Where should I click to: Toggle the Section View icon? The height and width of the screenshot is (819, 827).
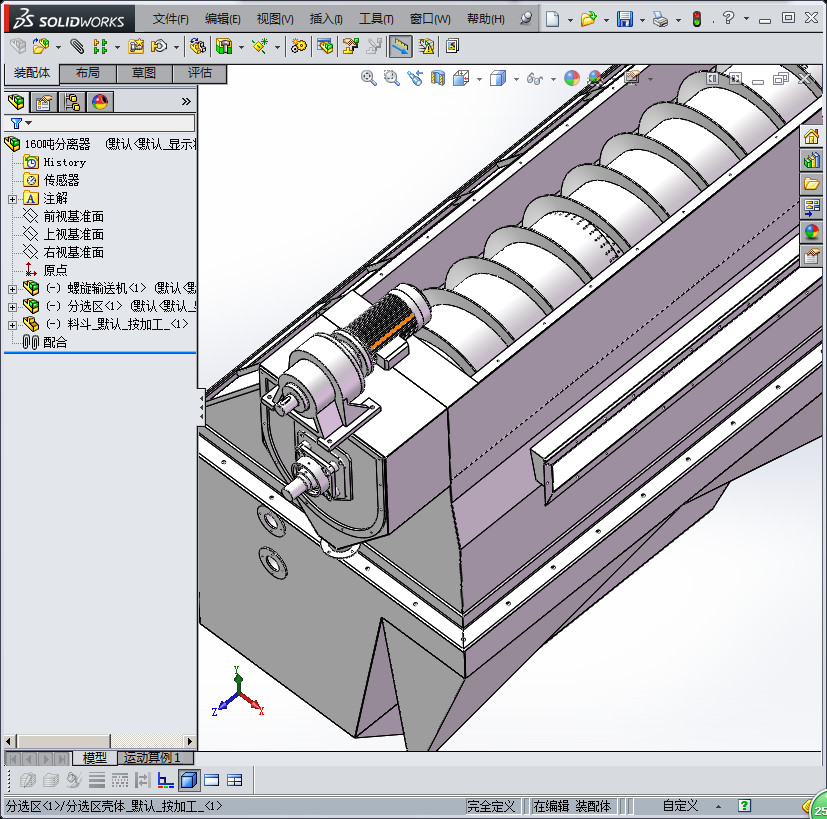(438, 78)
